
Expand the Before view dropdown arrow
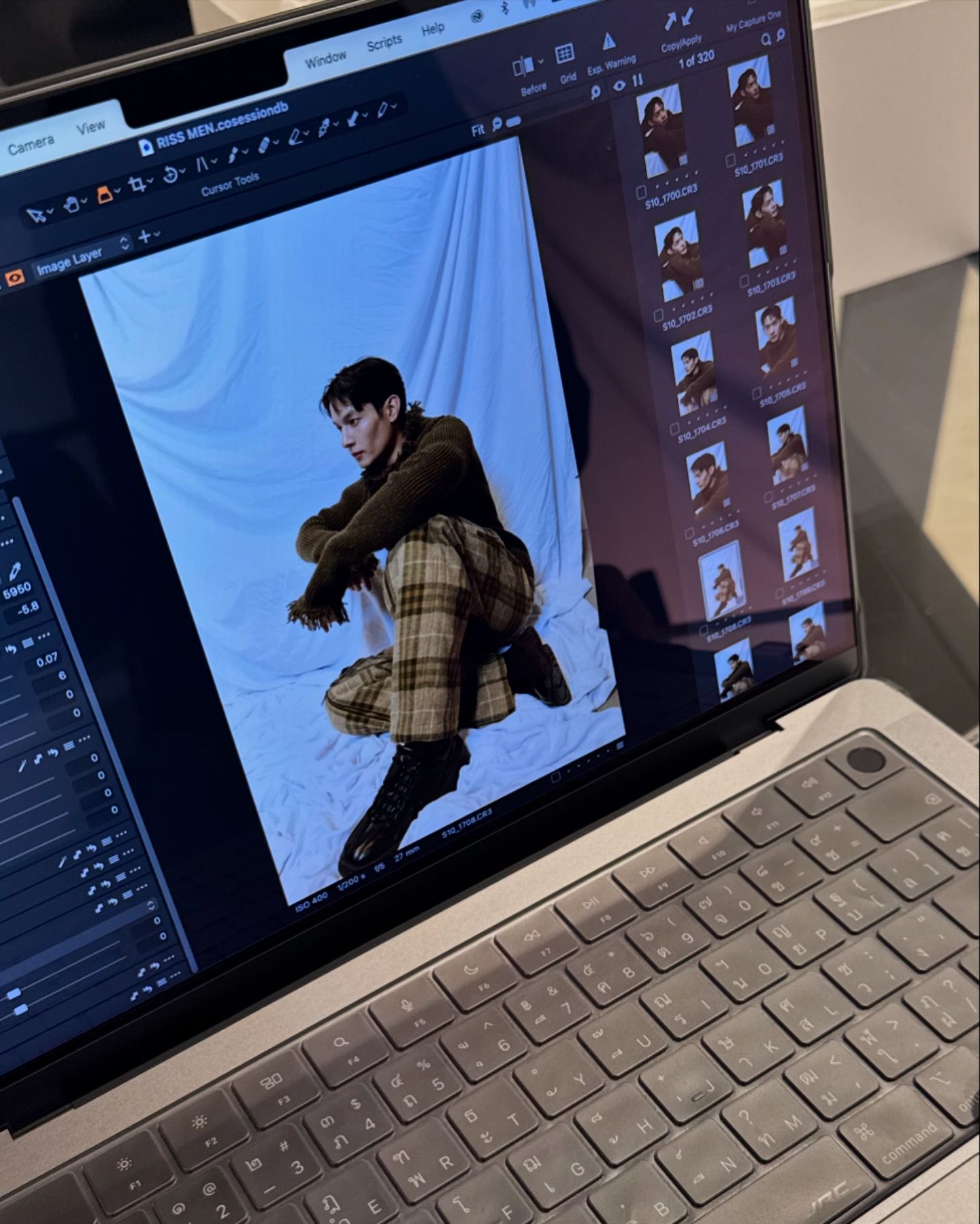point(540,61)
